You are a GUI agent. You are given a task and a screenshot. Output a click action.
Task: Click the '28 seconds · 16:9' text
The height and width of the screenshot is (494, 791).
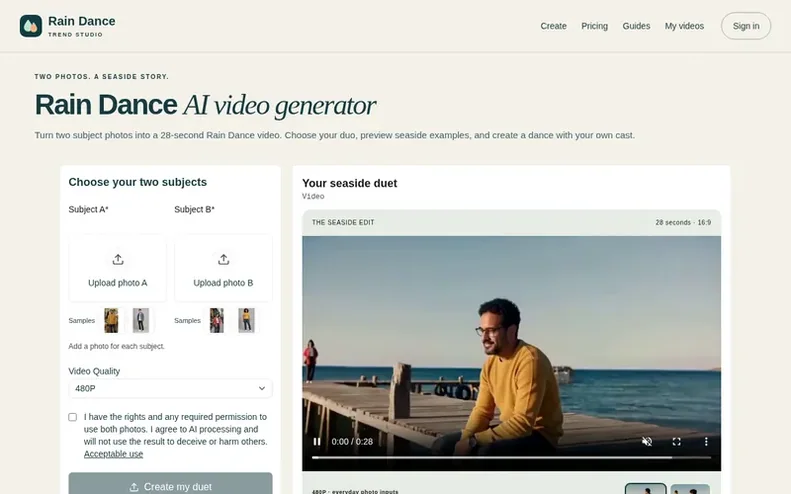pyautogui.click(x=683, y=223)
